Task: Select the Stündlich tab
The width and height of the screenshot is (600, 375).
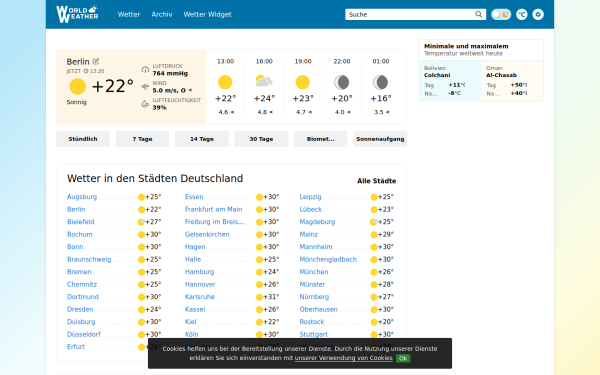Action: [x=83, y=139]
